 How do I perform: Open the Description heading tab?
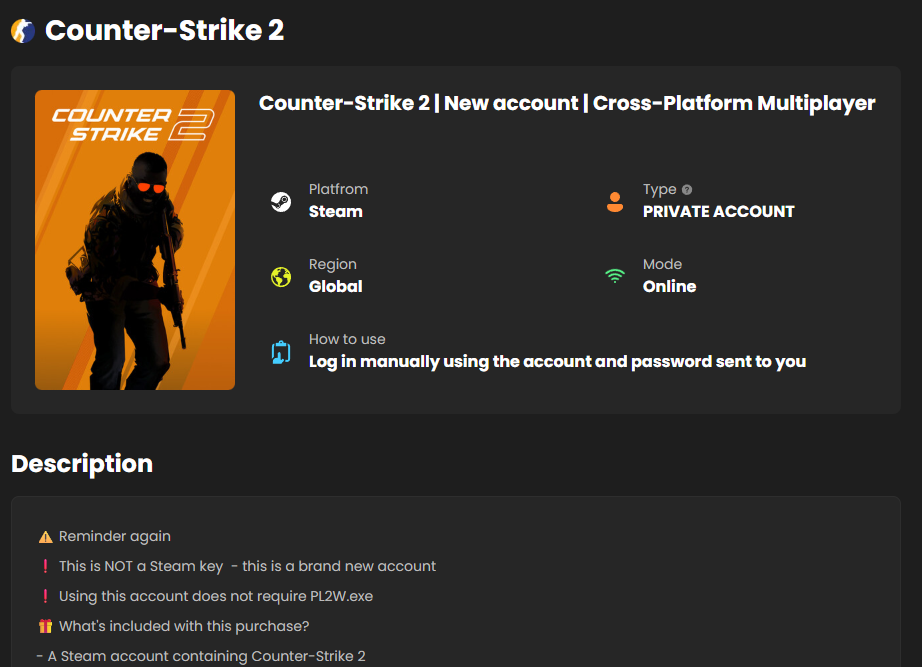(x=81, y=464)
